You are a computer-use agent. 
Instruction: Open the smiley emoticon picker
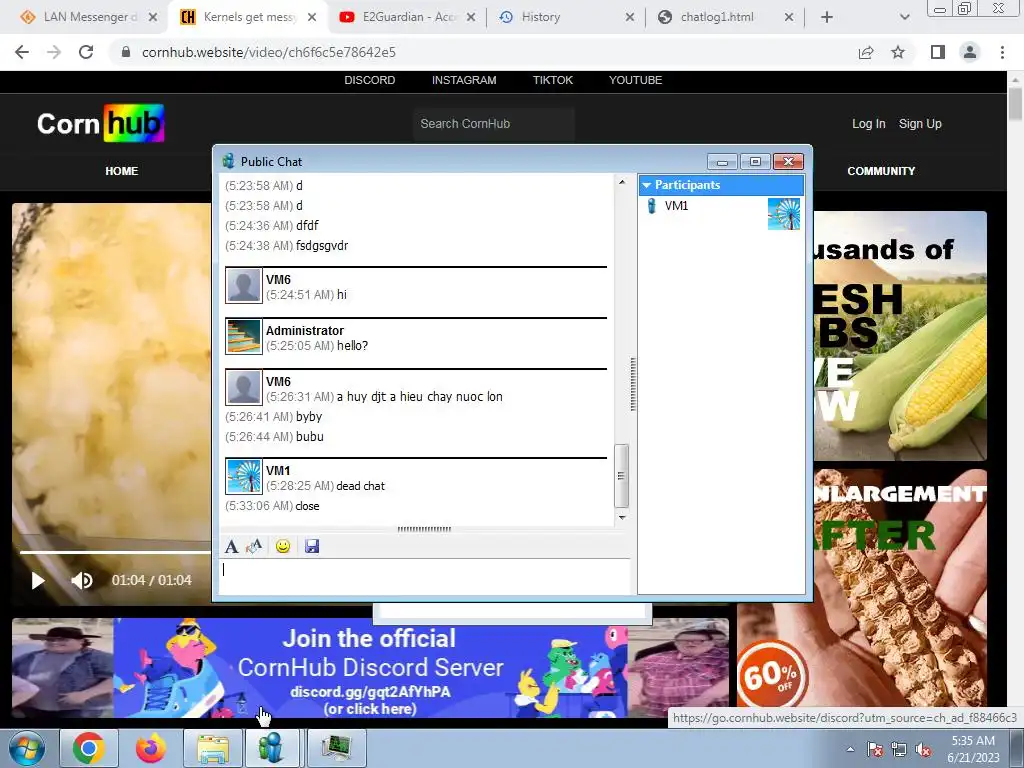283,546
